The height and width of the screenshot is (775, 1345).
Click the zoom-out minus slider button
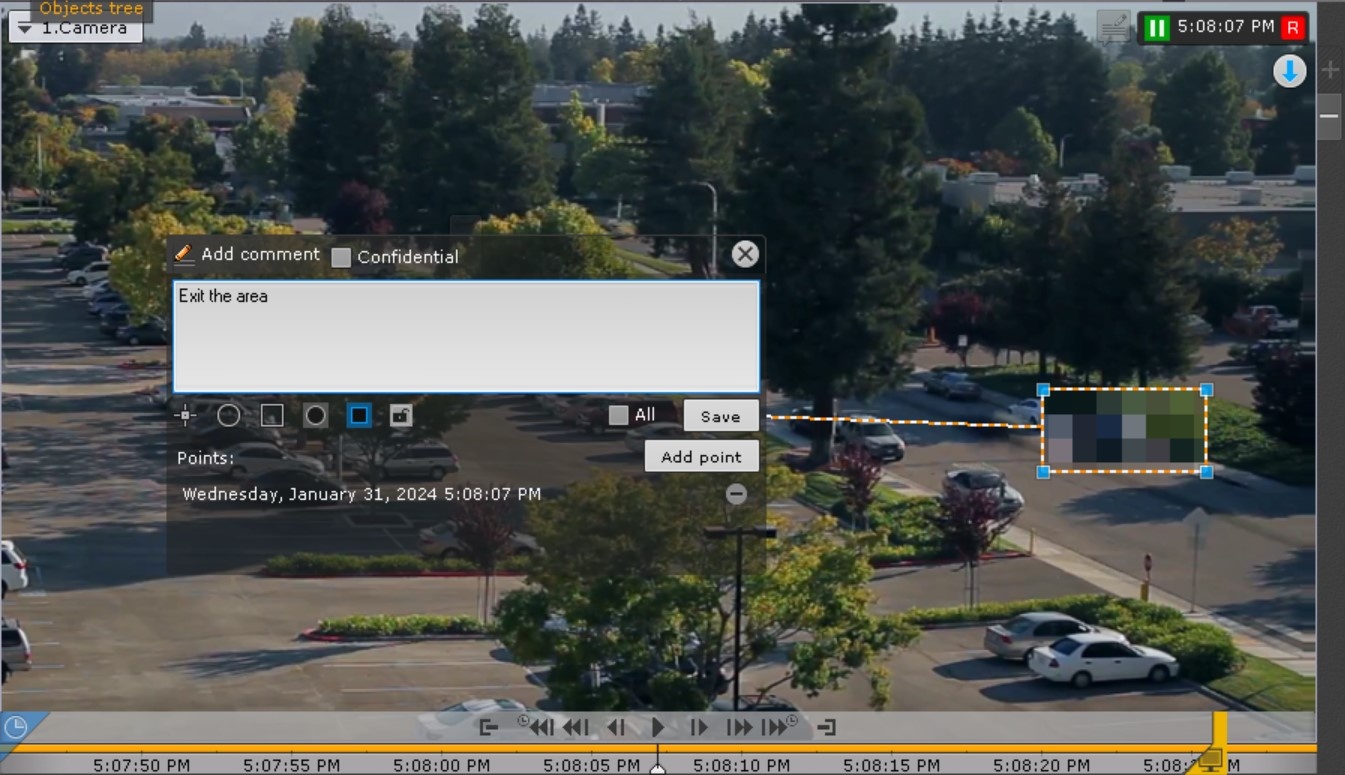[1329, 116]
